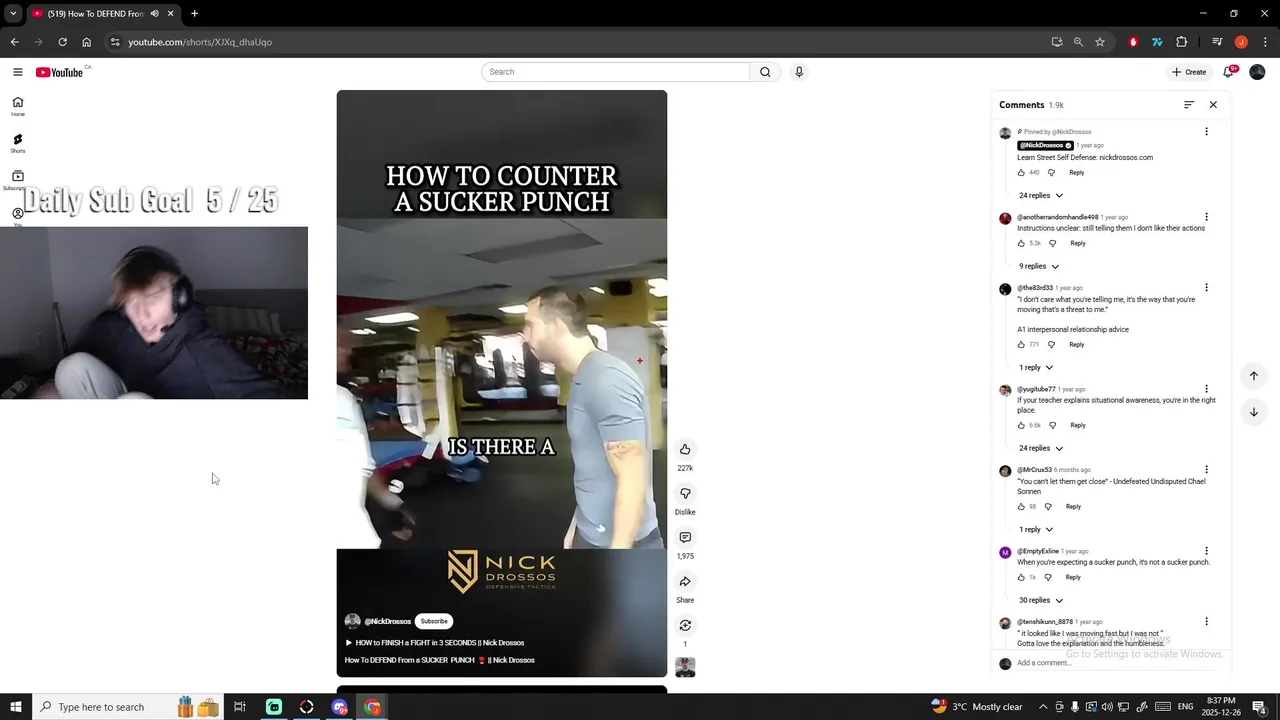Viewport: 1280px width, 720px height.
Task: Open the browser tab search dropdown
Action: click(x=13, y=14)
